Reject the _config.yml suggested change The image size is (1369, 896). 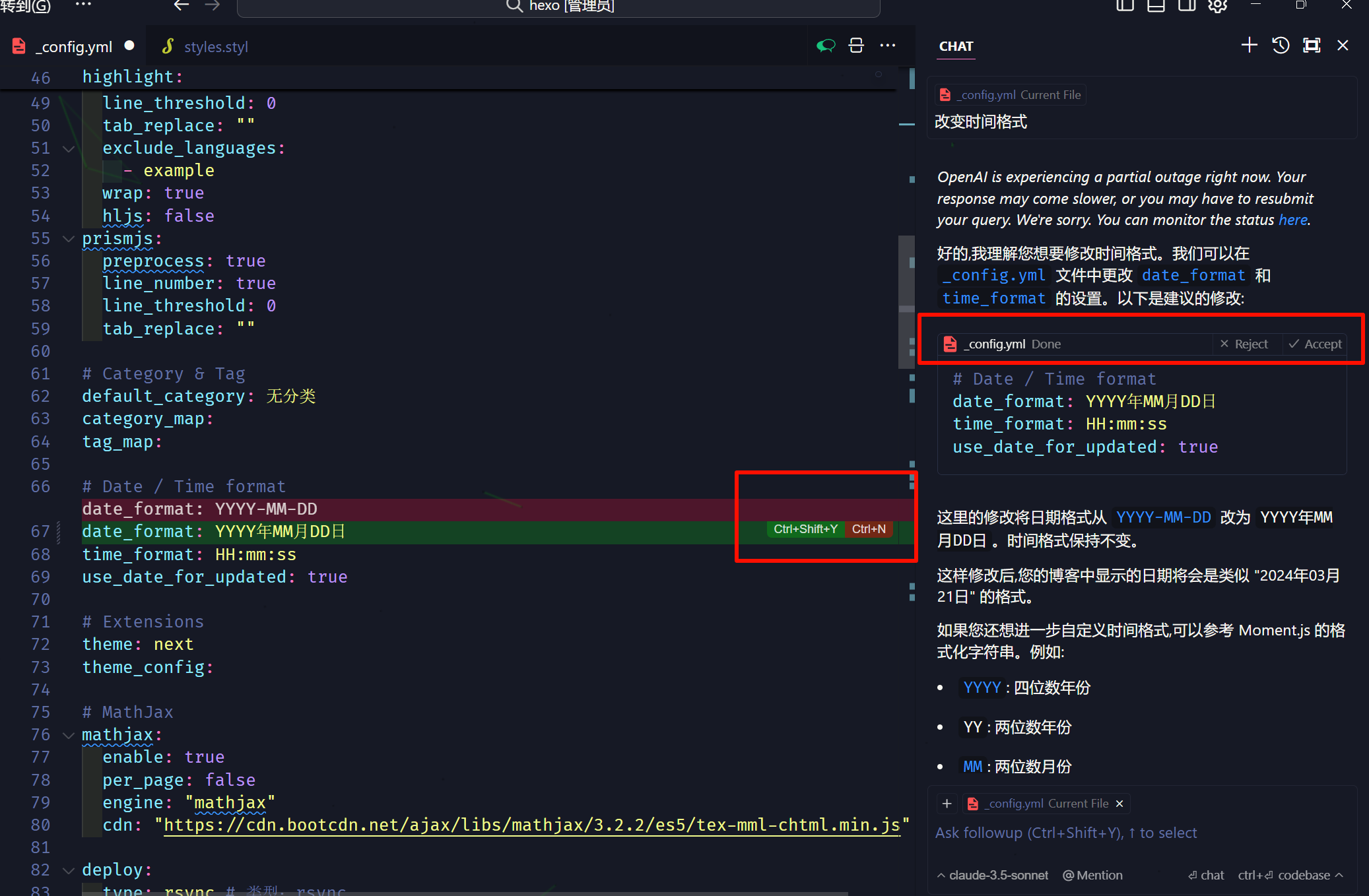pyautogui.click(x=1244, y=344)
